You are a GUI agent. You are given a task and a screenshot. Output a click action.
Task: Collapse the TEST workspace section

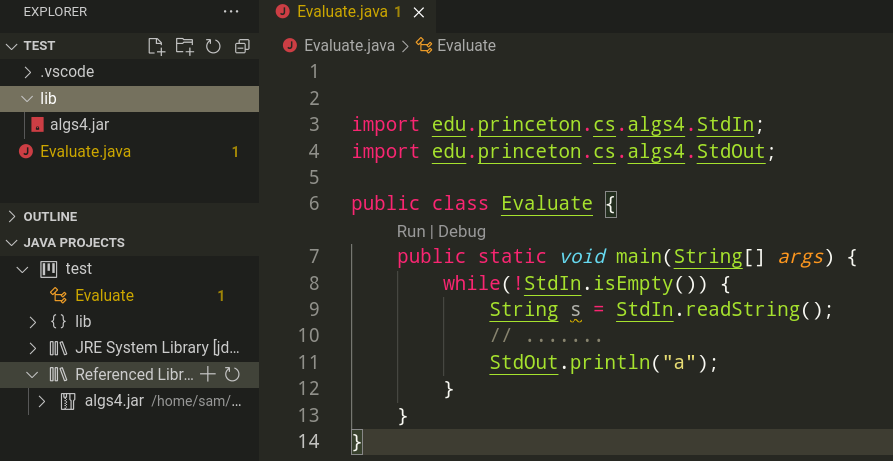coord(11,46)
